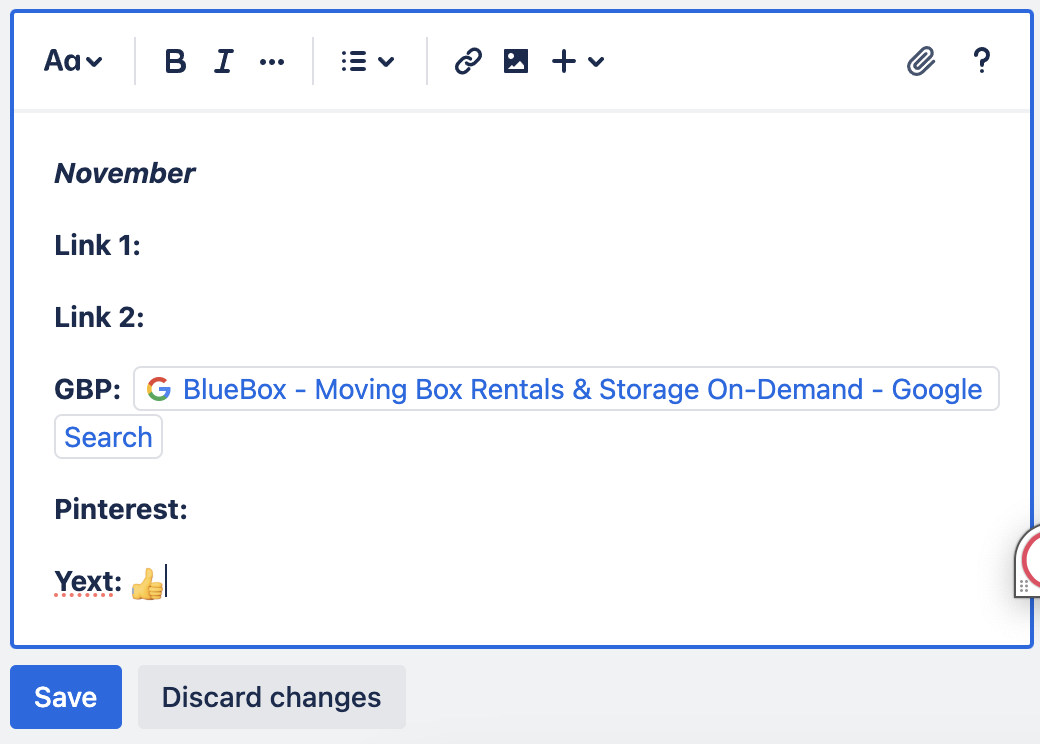Toggle bold formatting
Screen dimensions: 1040x744
pos(175,61)
